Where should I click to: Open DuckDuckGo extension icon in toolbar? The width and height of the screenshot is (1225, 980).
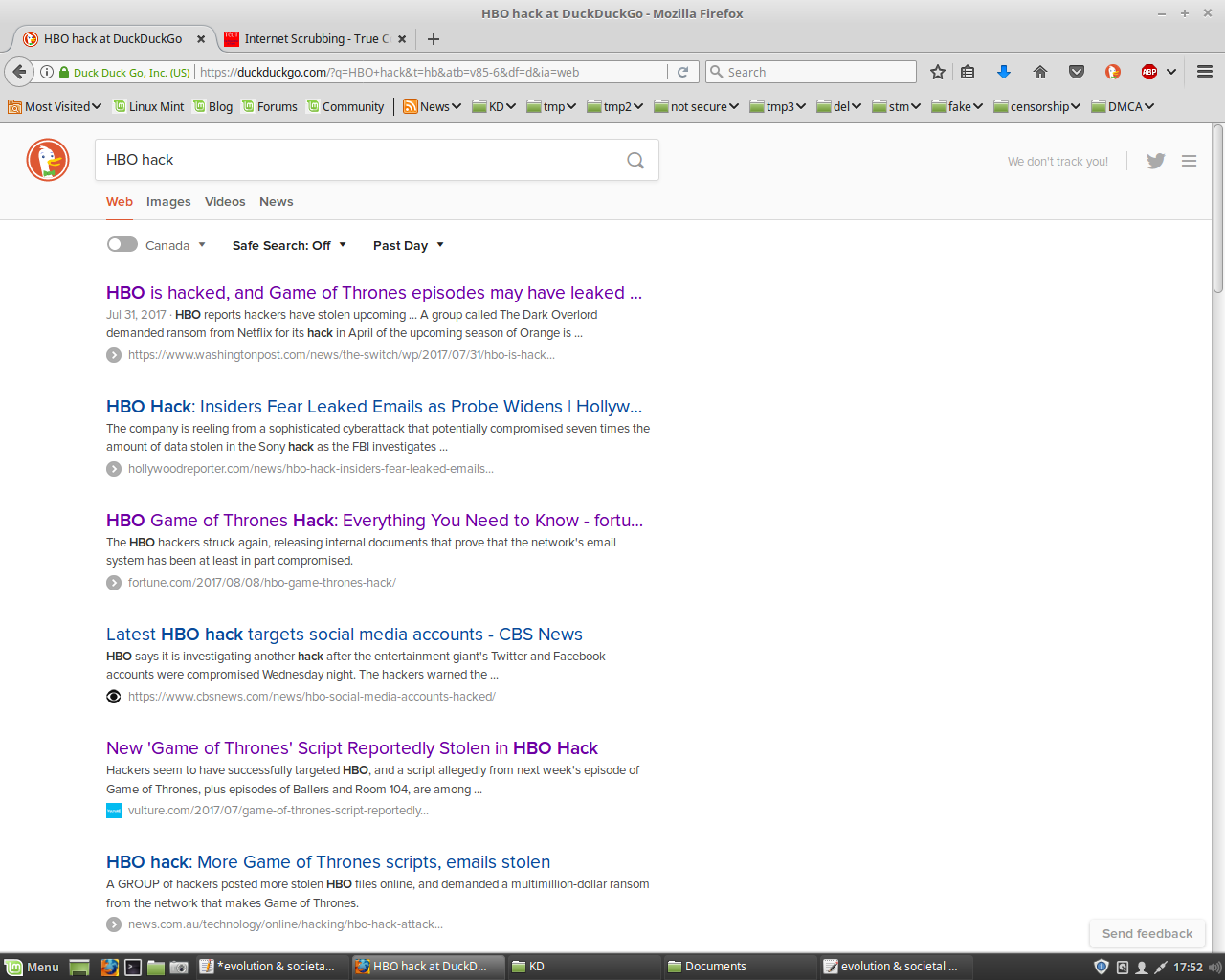click(1113, 72)
